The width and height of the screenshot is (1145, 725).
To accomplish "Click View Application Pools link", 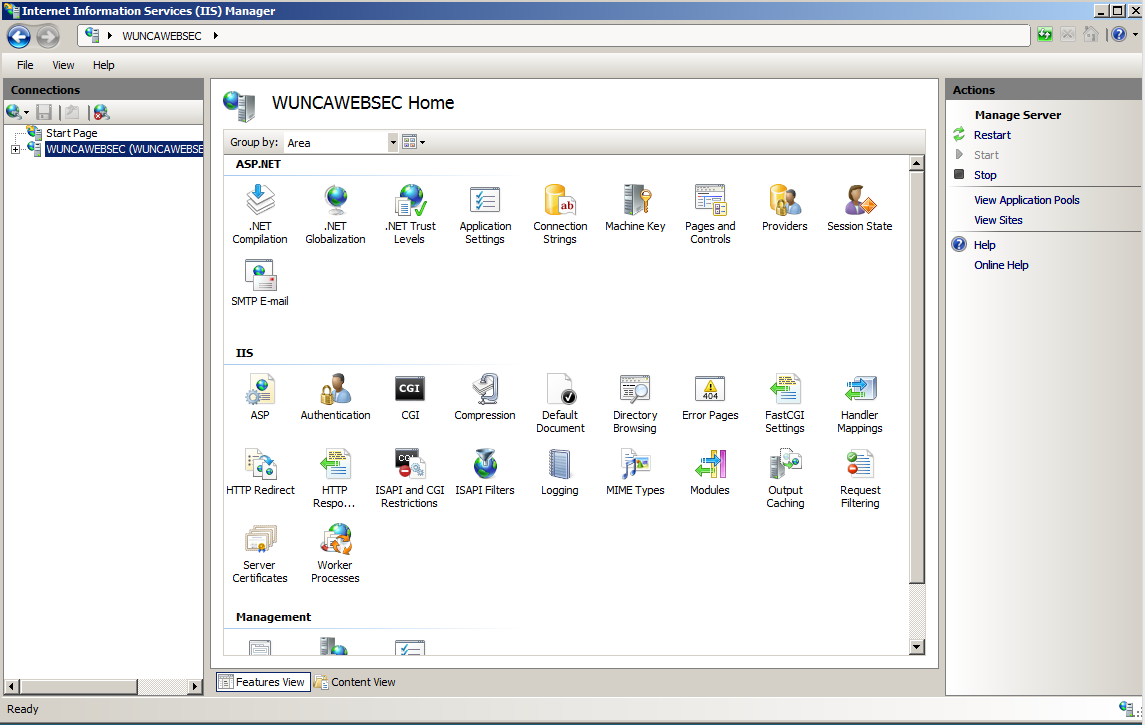I will (x=1027, y=200).
